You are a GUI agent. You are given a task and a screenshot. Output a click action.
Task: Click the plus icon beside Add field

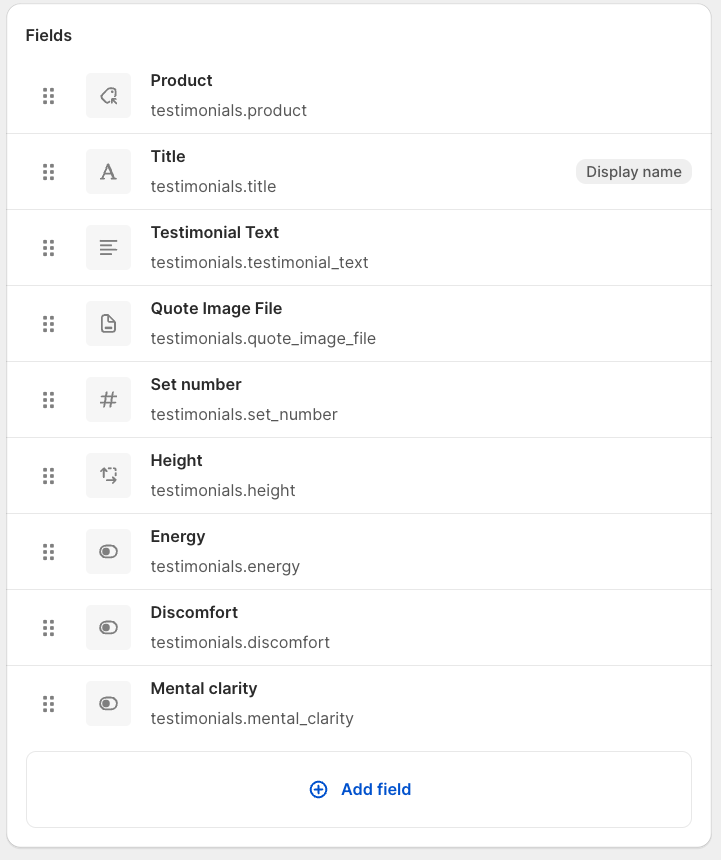pyautogui.click(x=318, y=790)
